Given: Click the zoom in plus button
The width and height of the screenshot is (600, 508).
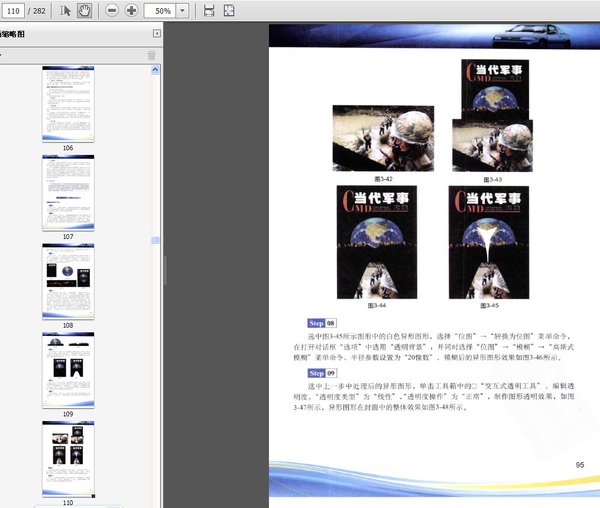Looking at the screenshot, I should [x=131, y=10].
